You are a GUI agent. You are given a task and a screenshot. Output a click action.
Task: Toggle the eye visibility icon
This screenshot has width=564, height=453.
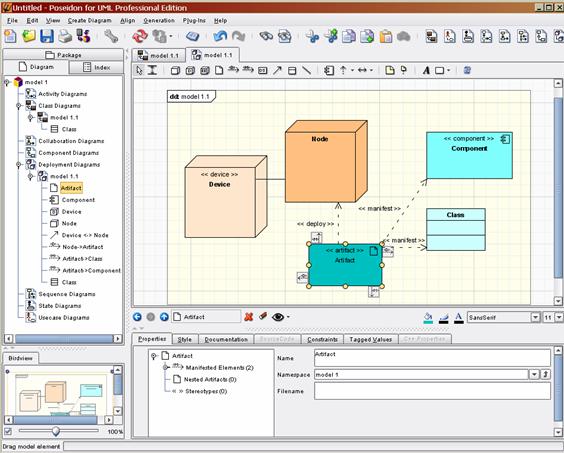point(278,317)
